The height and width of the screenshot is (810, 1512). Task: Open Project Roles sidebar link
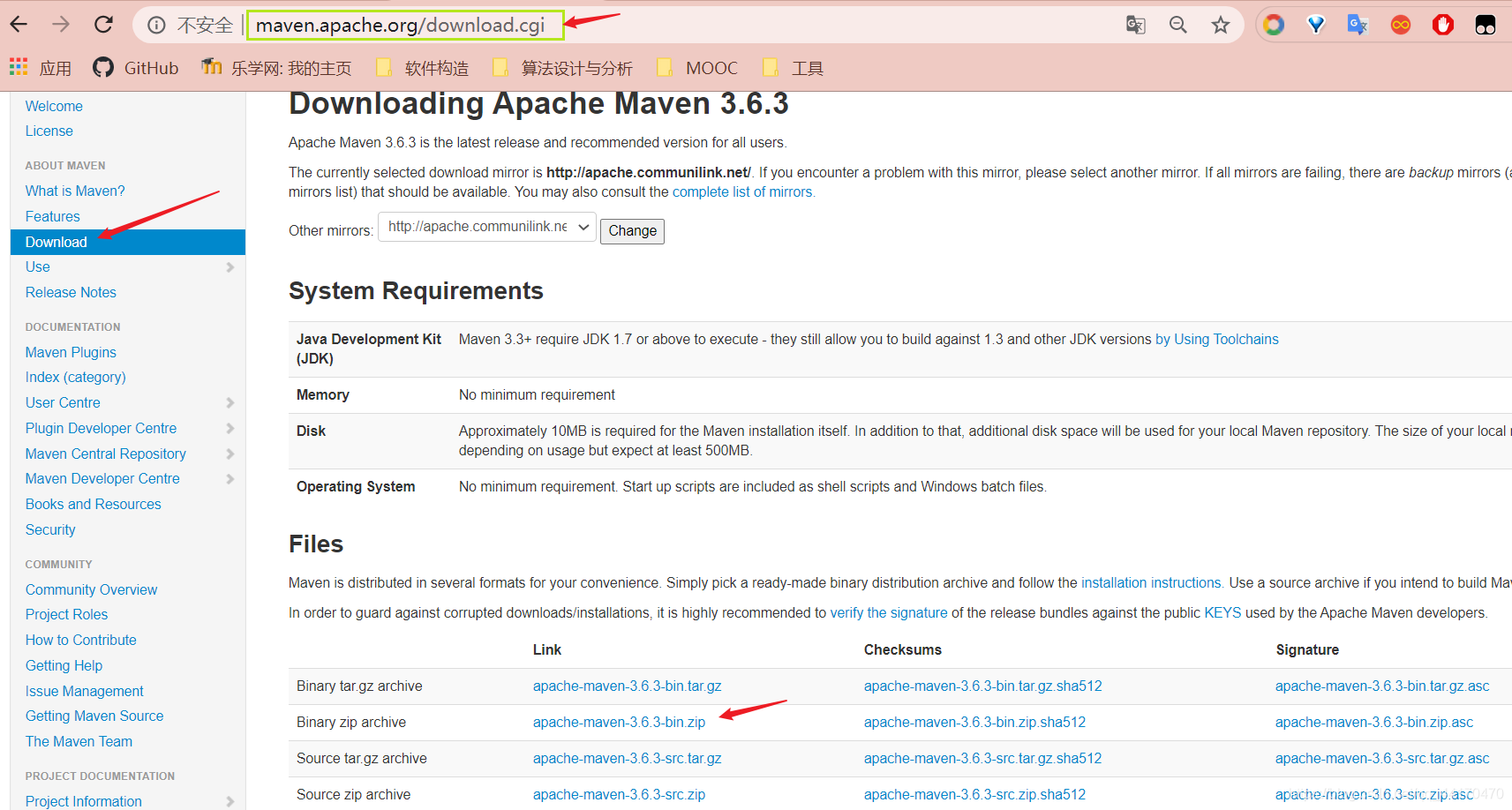tap(67, 614)
